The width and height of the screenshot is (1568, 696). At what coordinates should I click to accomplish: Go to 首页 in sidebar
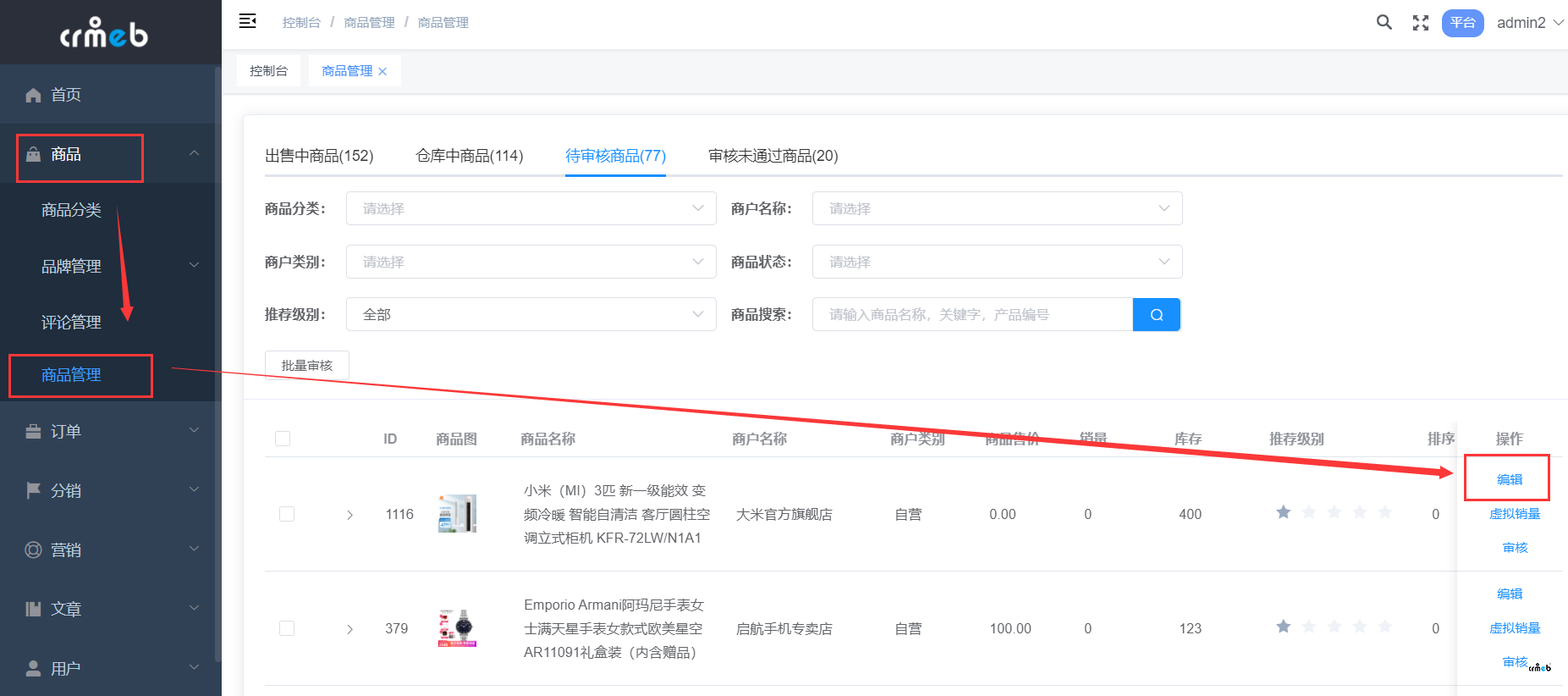click(66, 95)
